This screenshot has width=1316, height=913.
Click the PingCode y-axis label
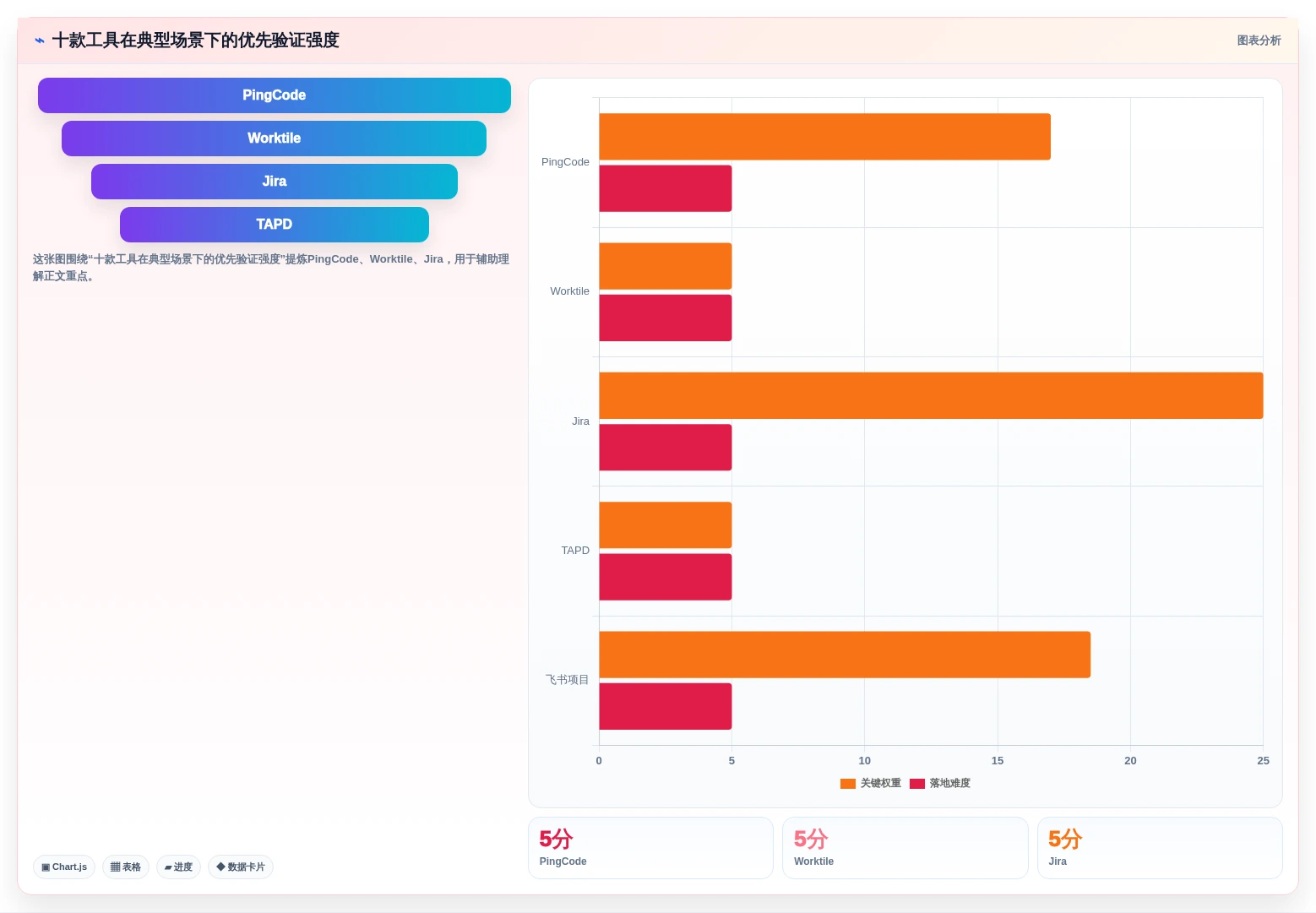565,162
